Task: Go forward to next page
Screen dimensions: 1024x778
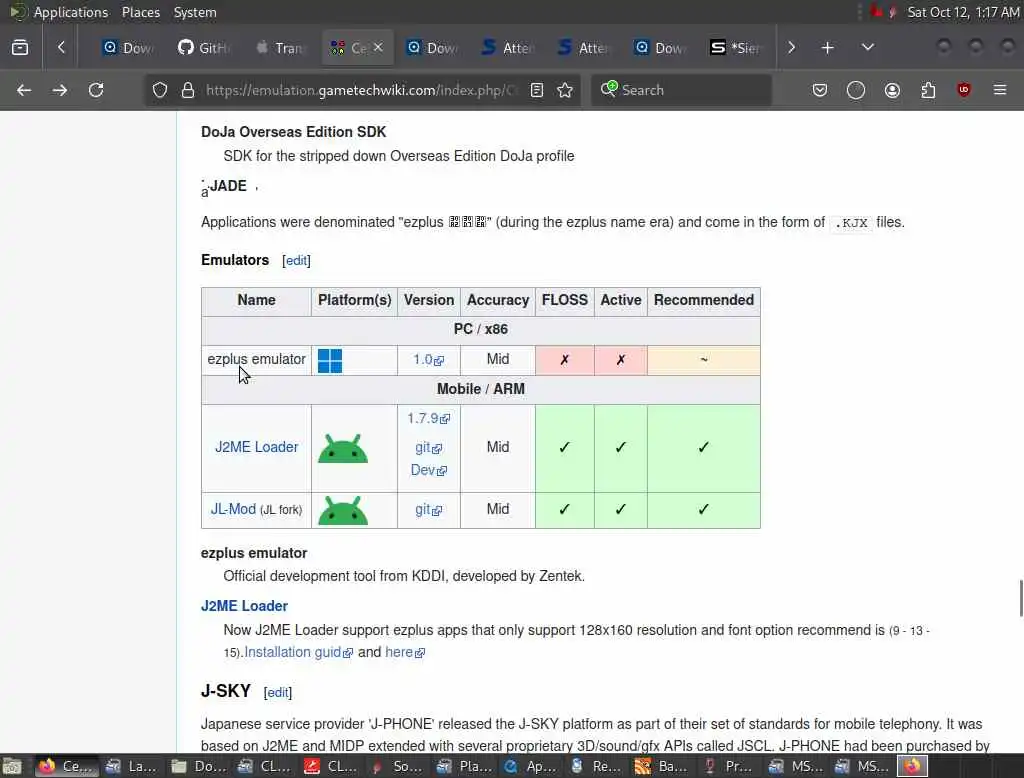Action: tap(60, 90)
